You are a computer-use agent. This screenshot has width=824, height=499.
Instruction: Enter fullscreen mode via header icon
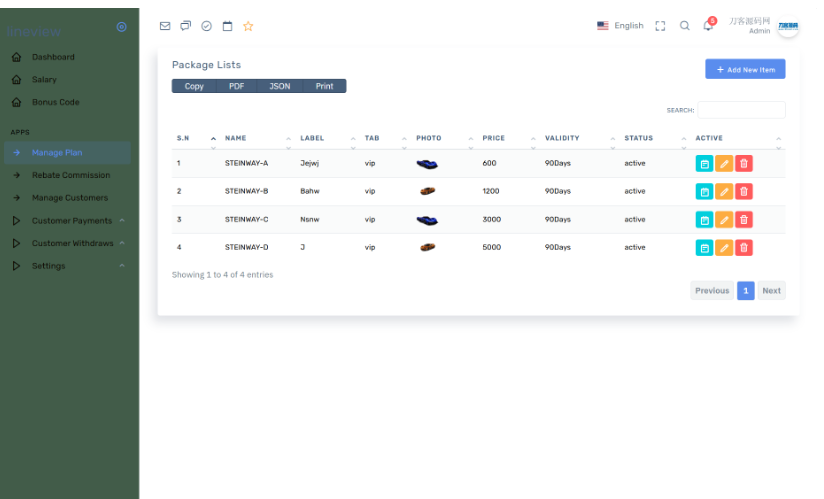click(x=660, y=26)
